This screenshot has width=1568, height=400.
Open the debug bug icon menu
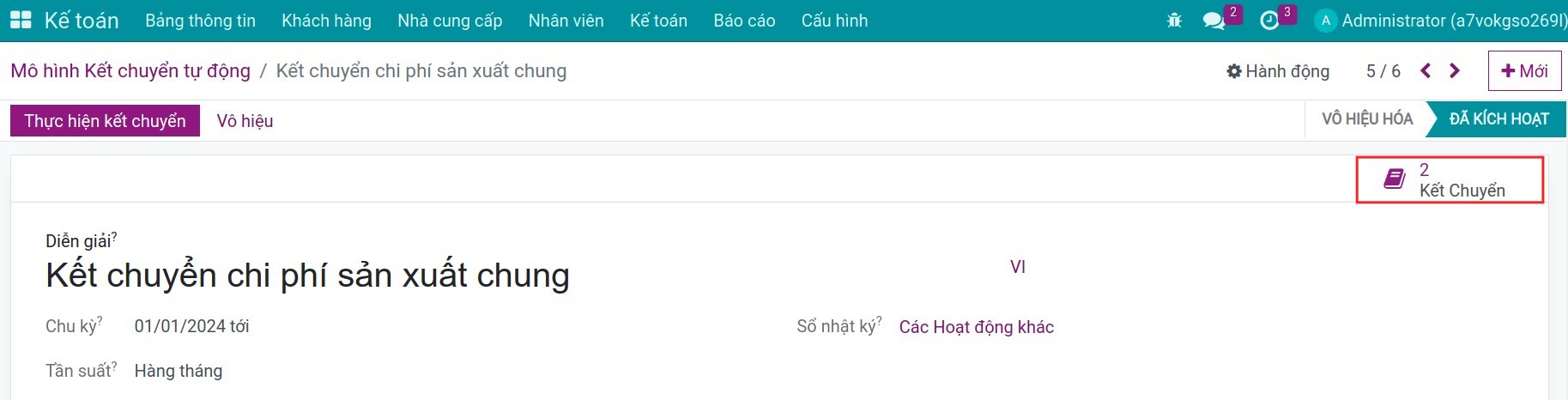pos(1174,21)
